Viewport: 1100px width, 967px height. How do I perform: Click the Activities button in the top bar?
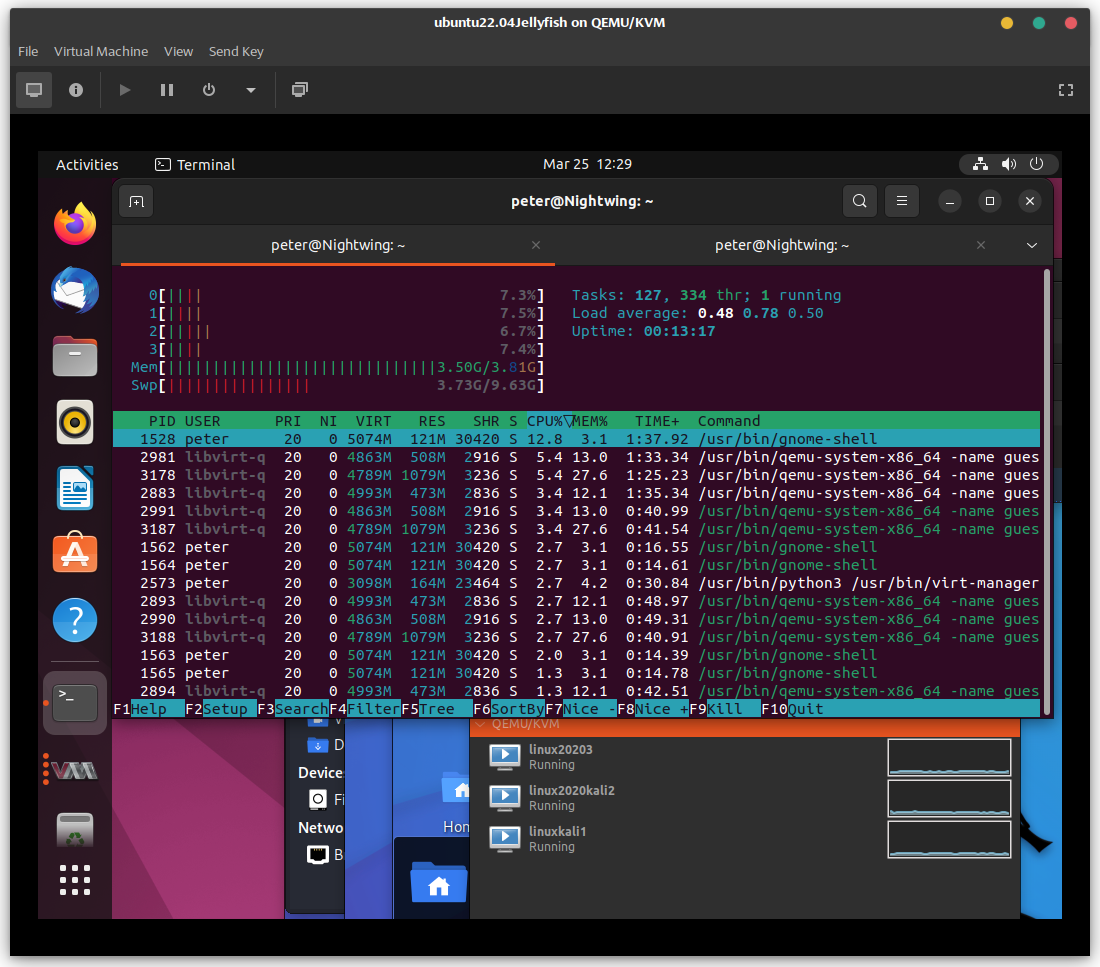(87, 165)
